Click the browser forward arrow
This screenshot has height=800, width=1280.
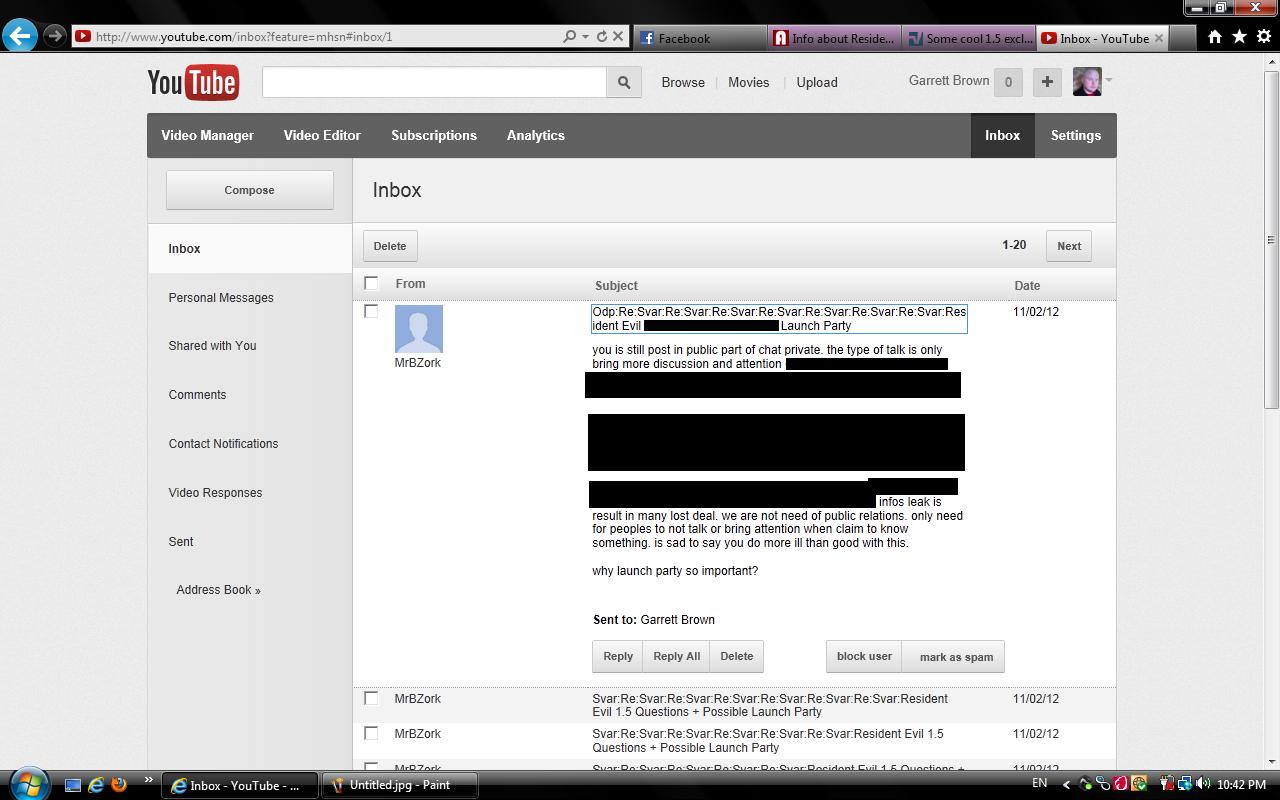click(55, 36)
